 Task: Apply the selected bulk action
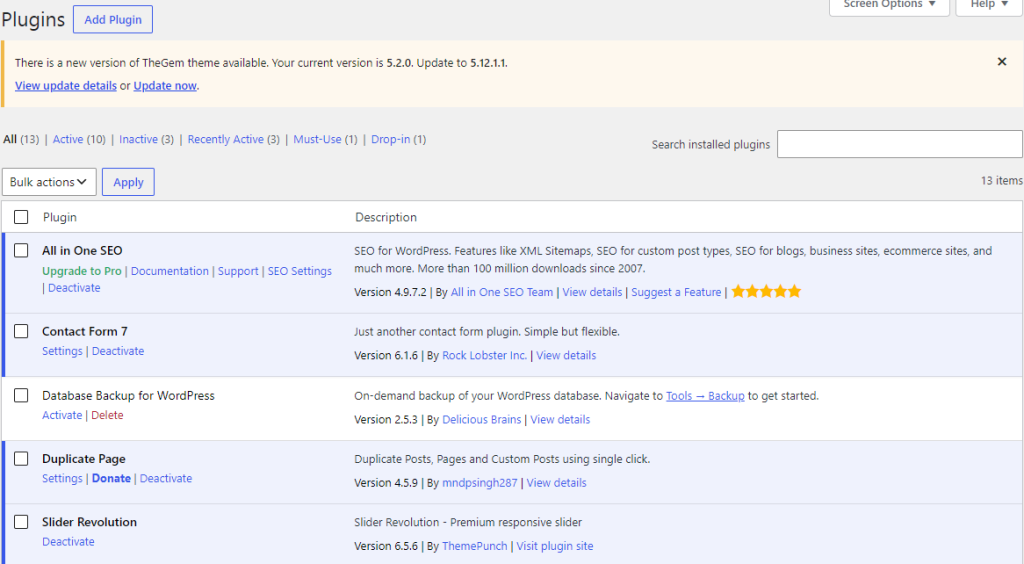pos(128,182)
